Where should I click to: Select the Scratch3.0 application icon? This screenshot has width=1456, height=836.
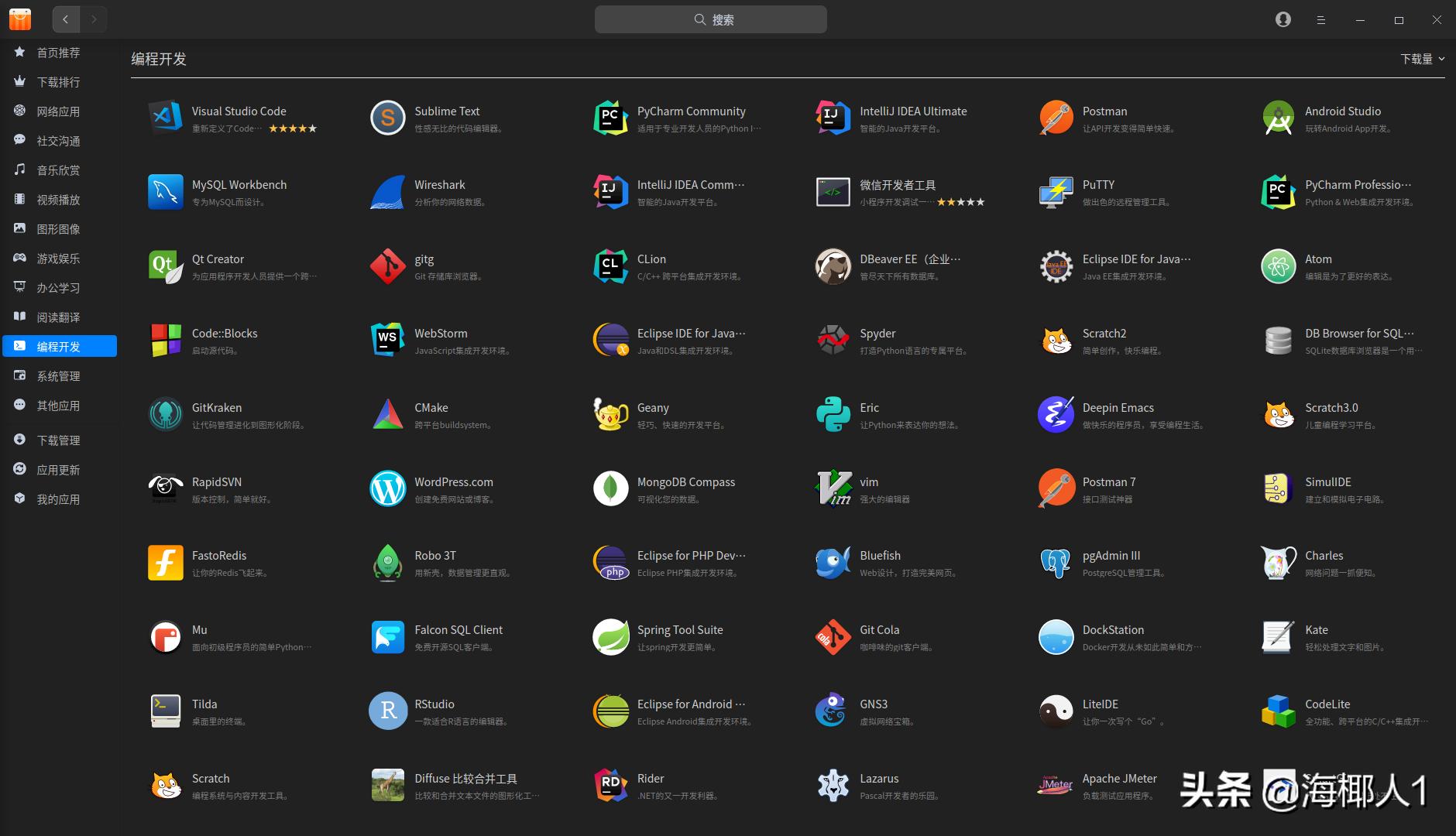[1278, 414]
